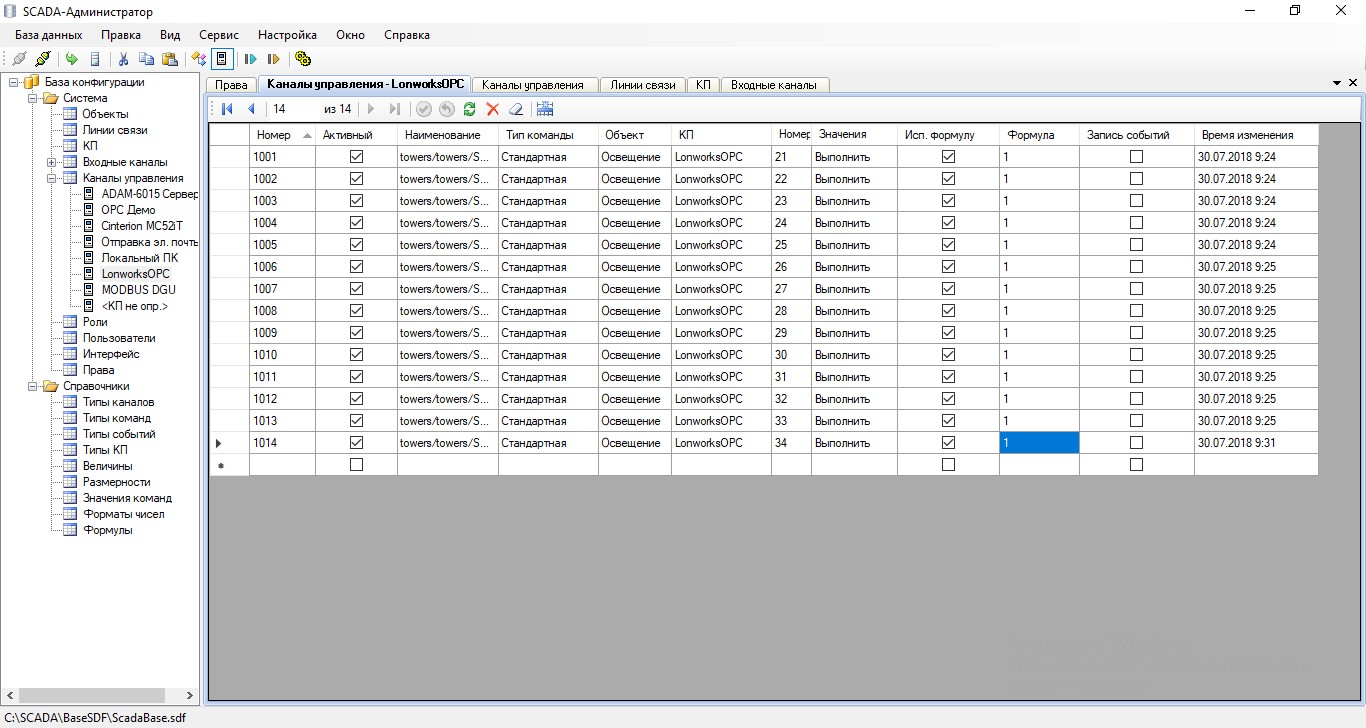Open the Сервис menu
Image resolution: width=1366 pixels, height=728 pixels.
pyautogui.click(x=219, y=35)
